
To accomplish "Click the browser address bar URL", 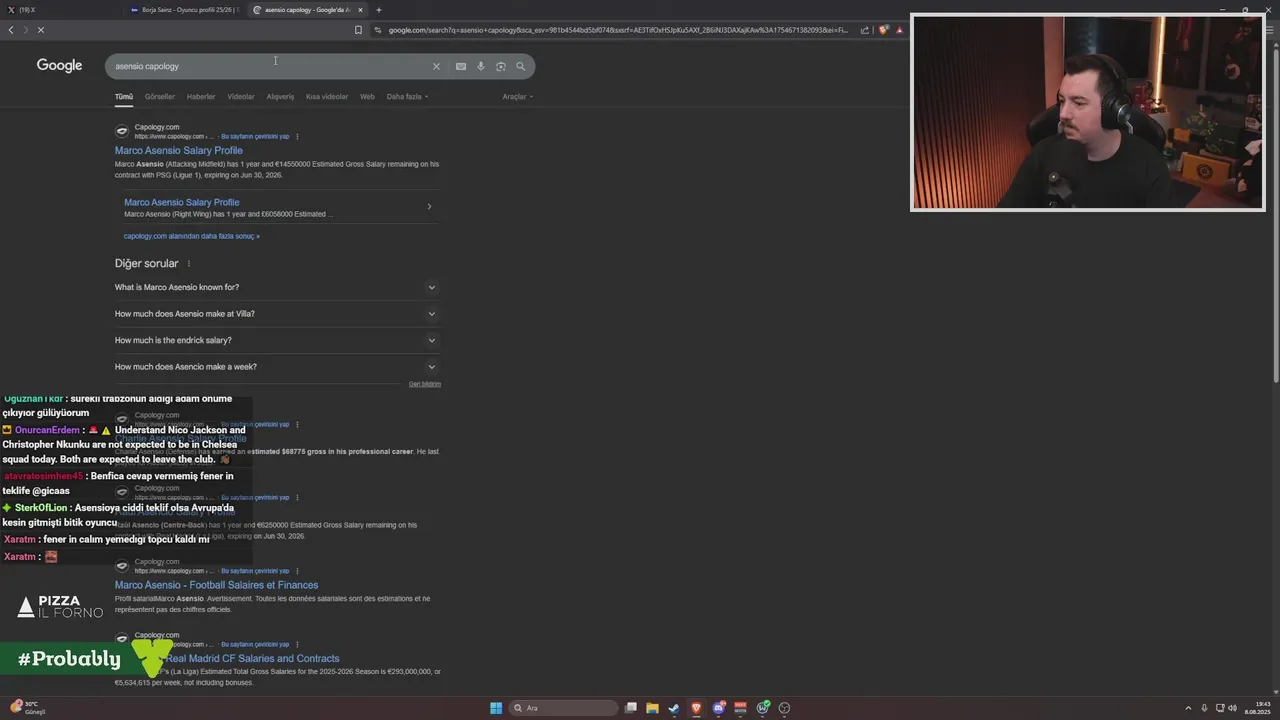I will (618, 30).
